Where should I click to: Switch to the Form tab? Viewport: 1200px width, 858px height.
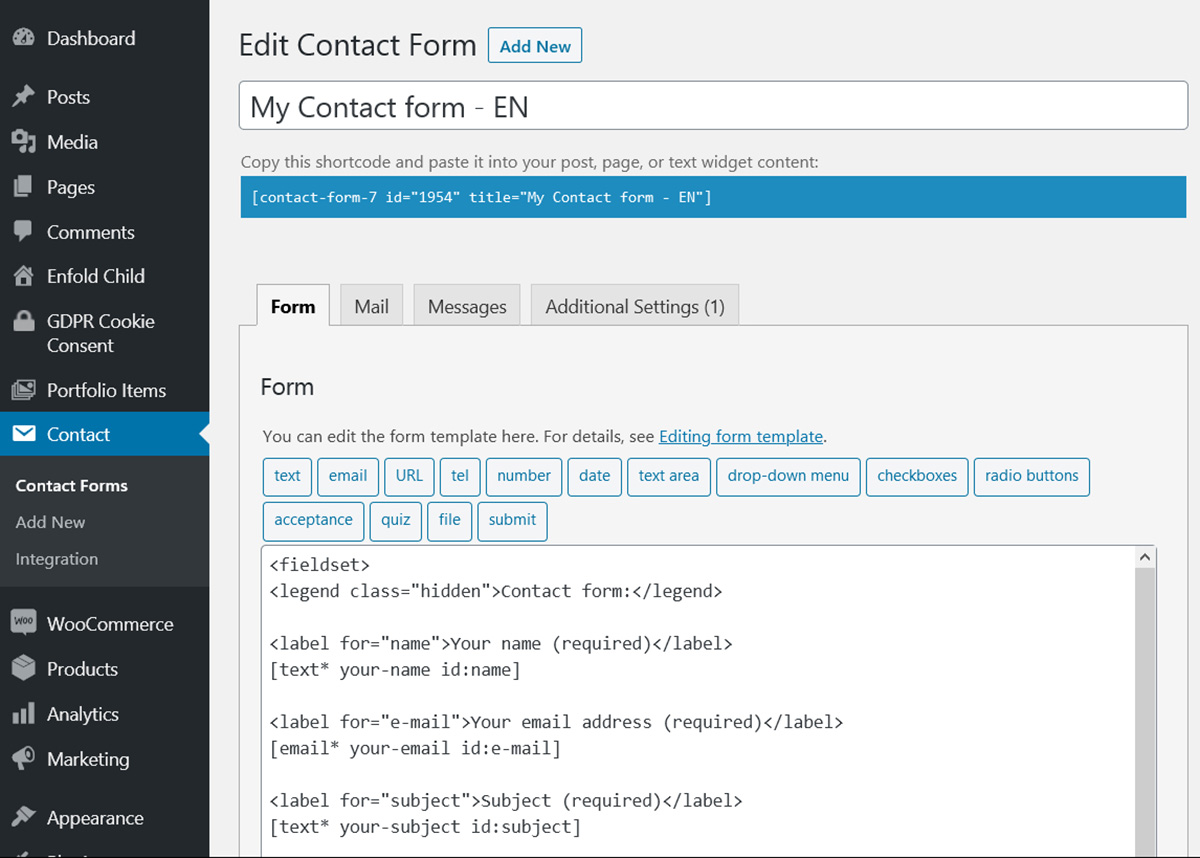pyautogui.click(x=293, y=306)
